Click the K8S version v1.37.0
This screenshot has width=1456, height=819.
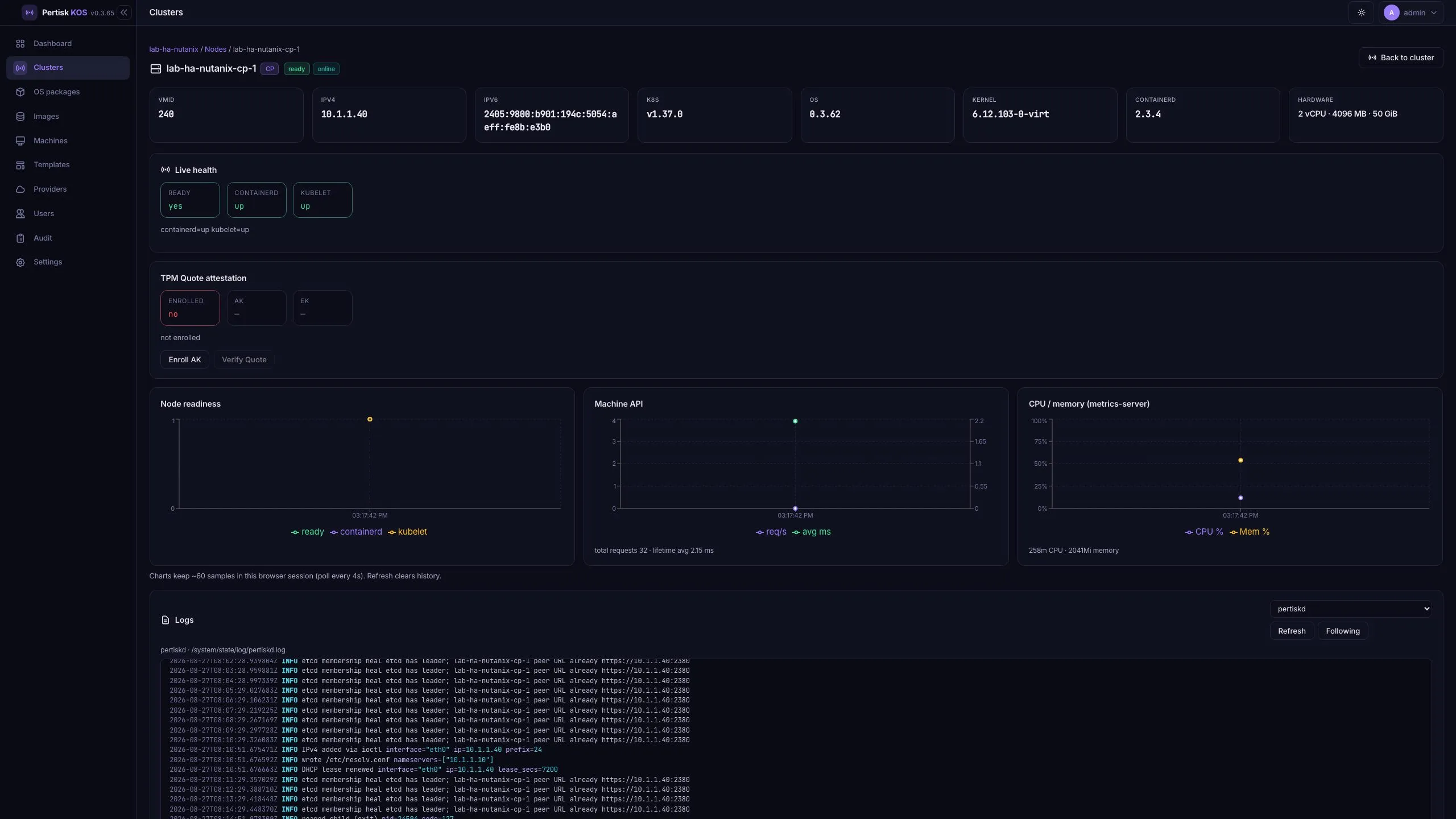click(x=664, y=114)
